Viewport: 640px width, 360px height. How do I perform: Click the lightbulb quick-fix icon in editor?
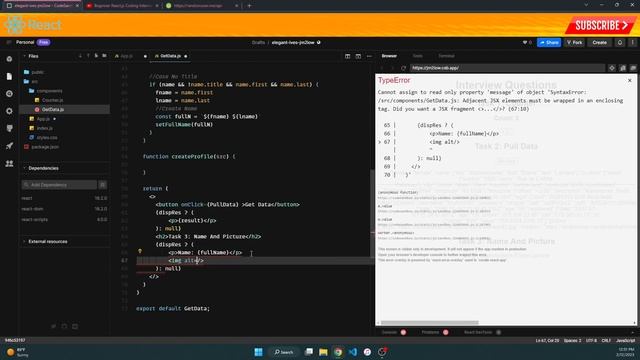tap(140, 251)
